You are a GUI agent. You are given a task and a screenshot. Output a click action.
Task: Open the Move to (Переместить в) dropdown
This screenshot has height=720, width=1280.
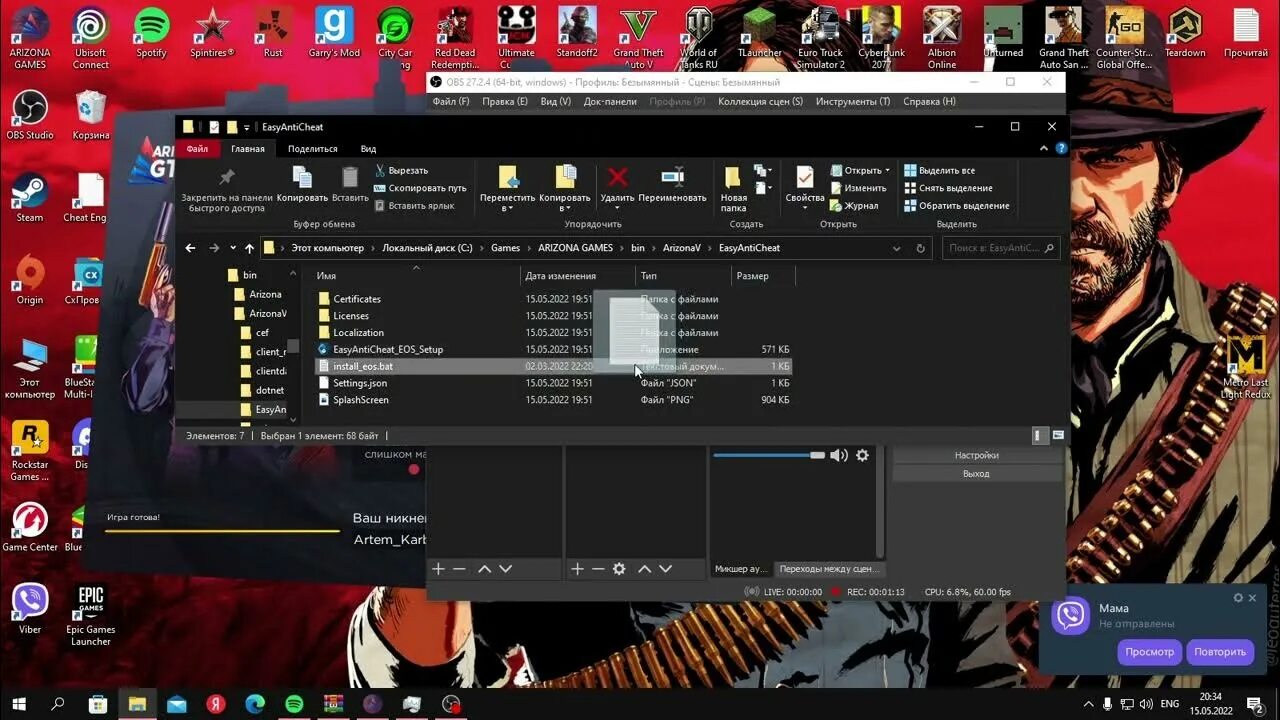tap(508, 188)
